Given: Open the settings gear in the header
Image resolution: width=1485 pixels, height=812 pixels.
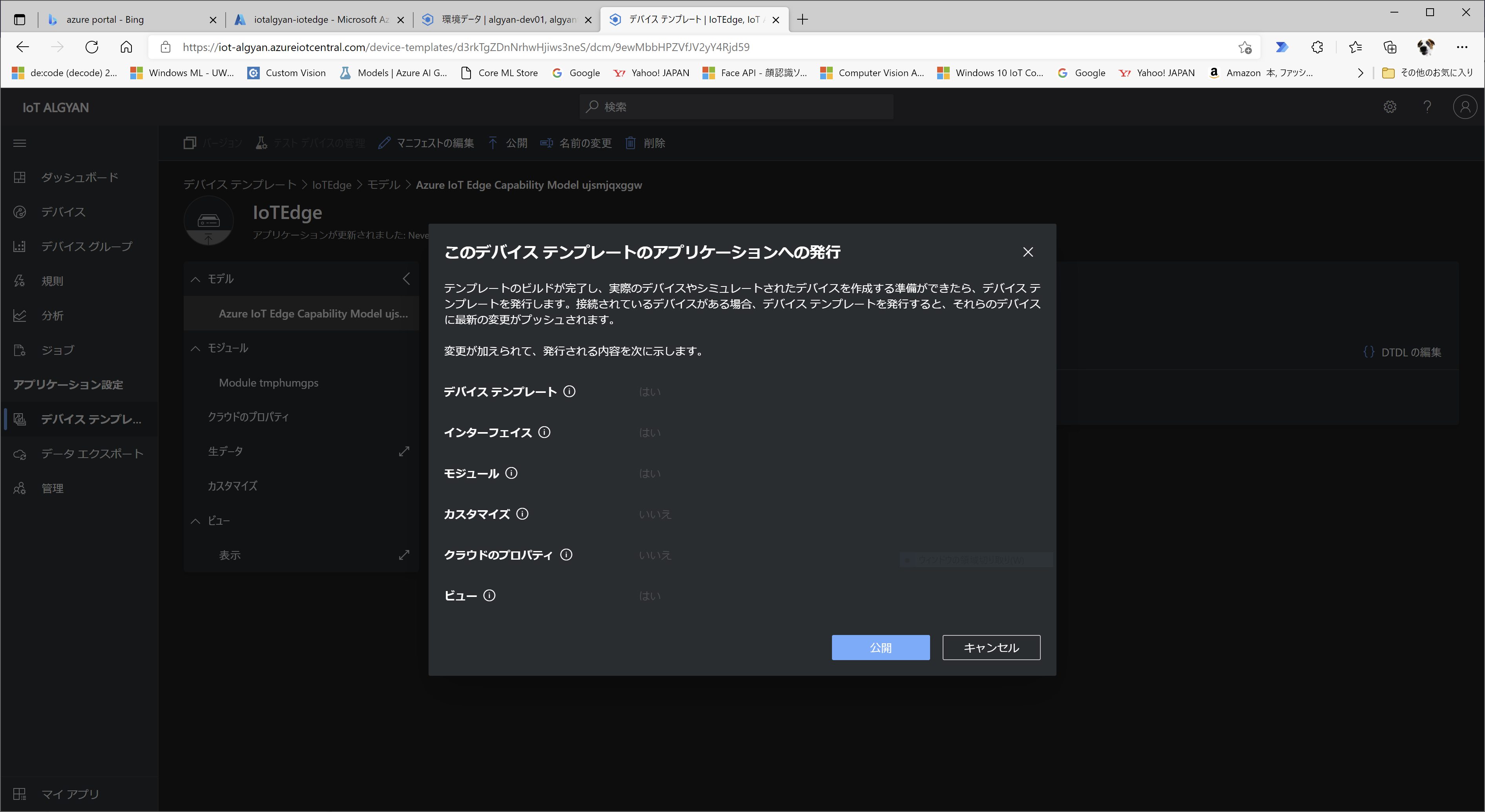Looking at the screenshot, I should (1390, 107).
